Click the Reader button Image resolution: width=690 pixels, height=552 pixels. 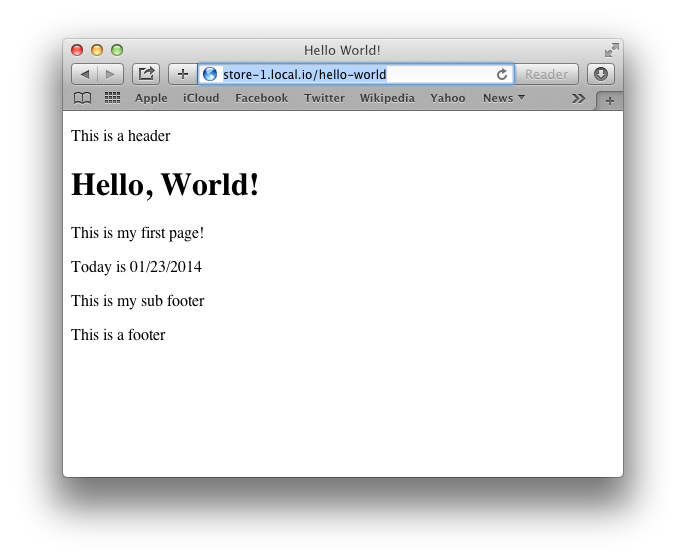(x=546, y=74)
